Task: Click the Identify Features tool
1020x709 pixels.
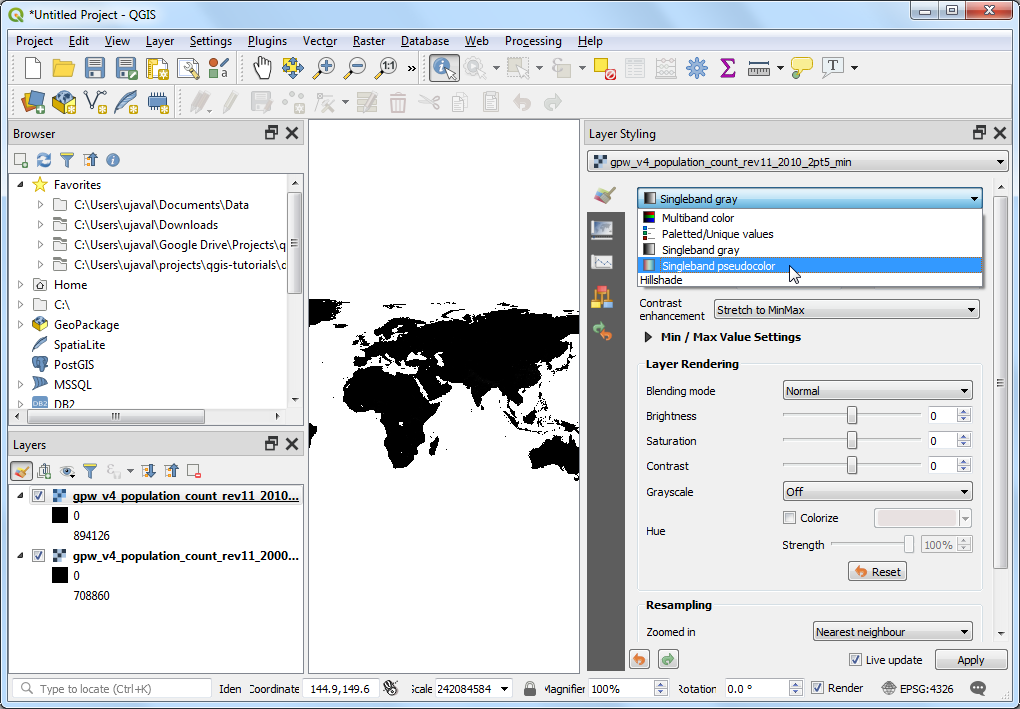Action: [x=444, y=68]
